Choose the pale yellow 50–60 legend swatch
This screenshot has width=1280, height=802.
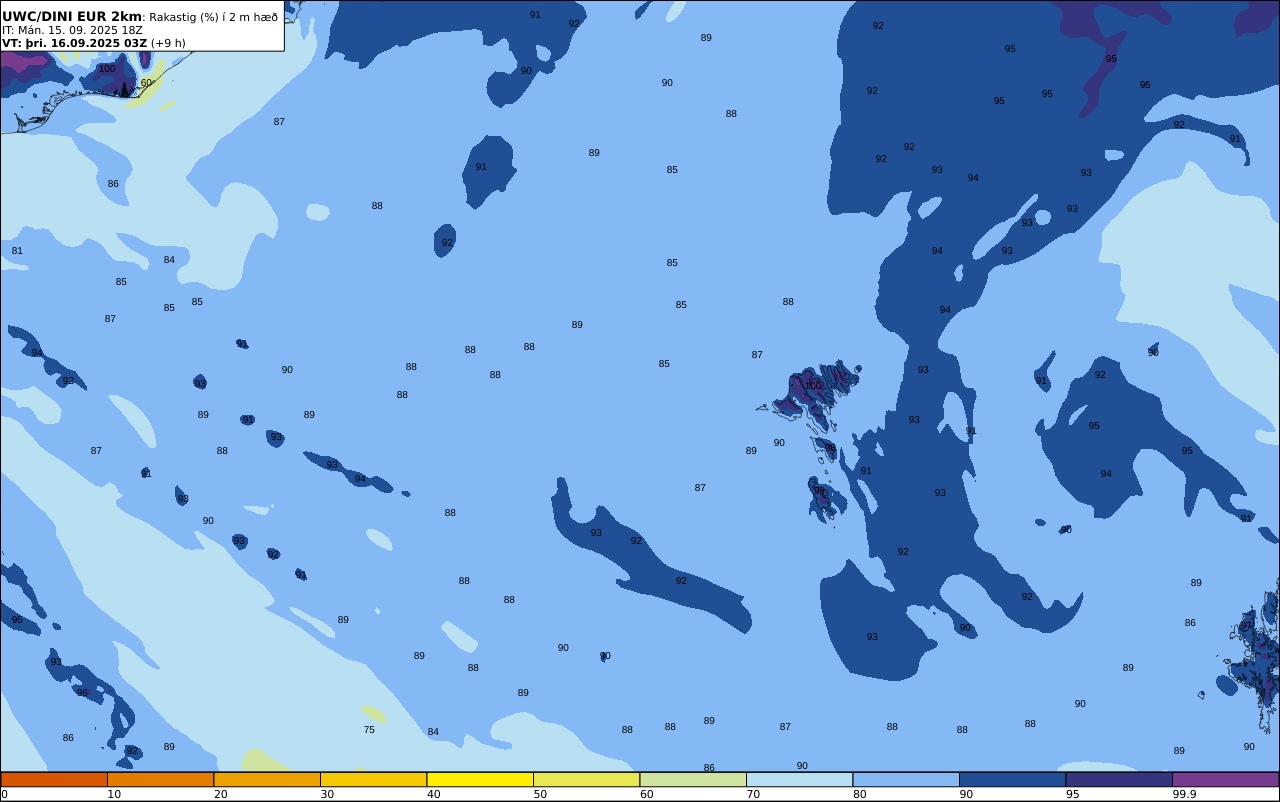pyautogui.click(x=586, y=779)
